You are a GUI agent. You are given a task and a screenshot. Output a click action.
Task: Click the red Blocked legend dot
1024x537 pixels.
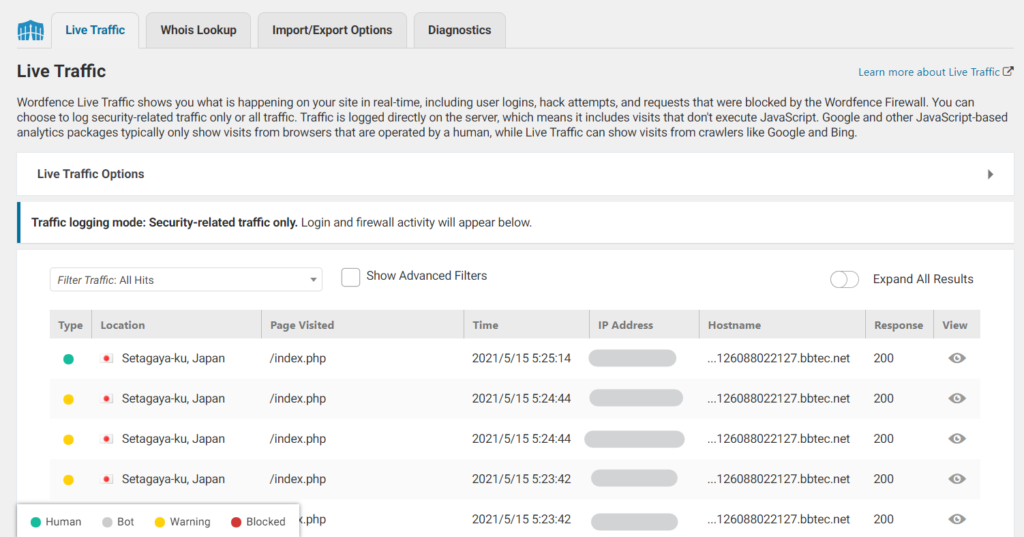pyautogui.click(x=236, y=522)
